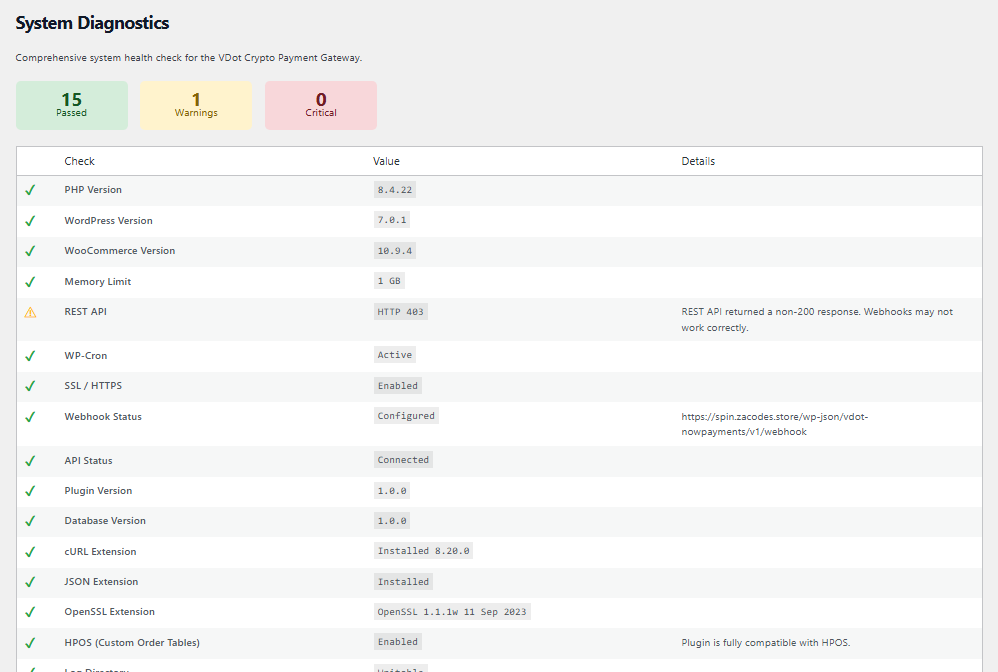Click the OpenSSL Extension checkmark icon

(x=30, y=612)
